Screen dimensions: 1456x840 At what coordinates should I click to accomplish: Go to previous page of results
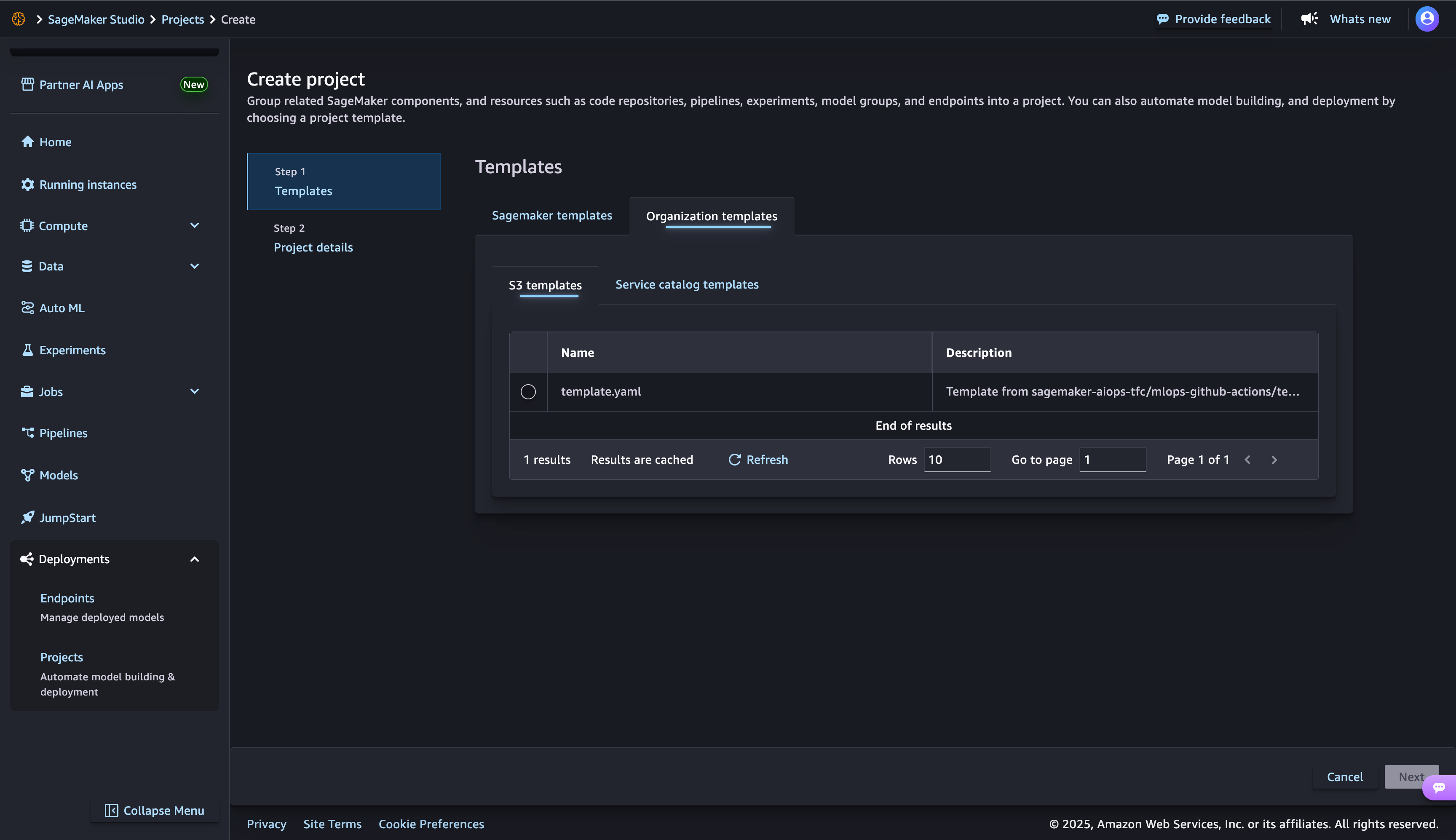point(1248,460)
